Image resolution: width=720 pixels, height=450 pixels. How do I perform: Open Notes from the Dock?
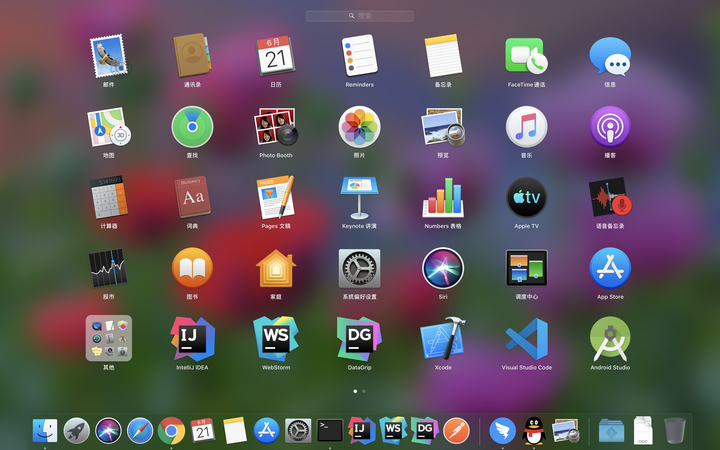click(235, 431)
